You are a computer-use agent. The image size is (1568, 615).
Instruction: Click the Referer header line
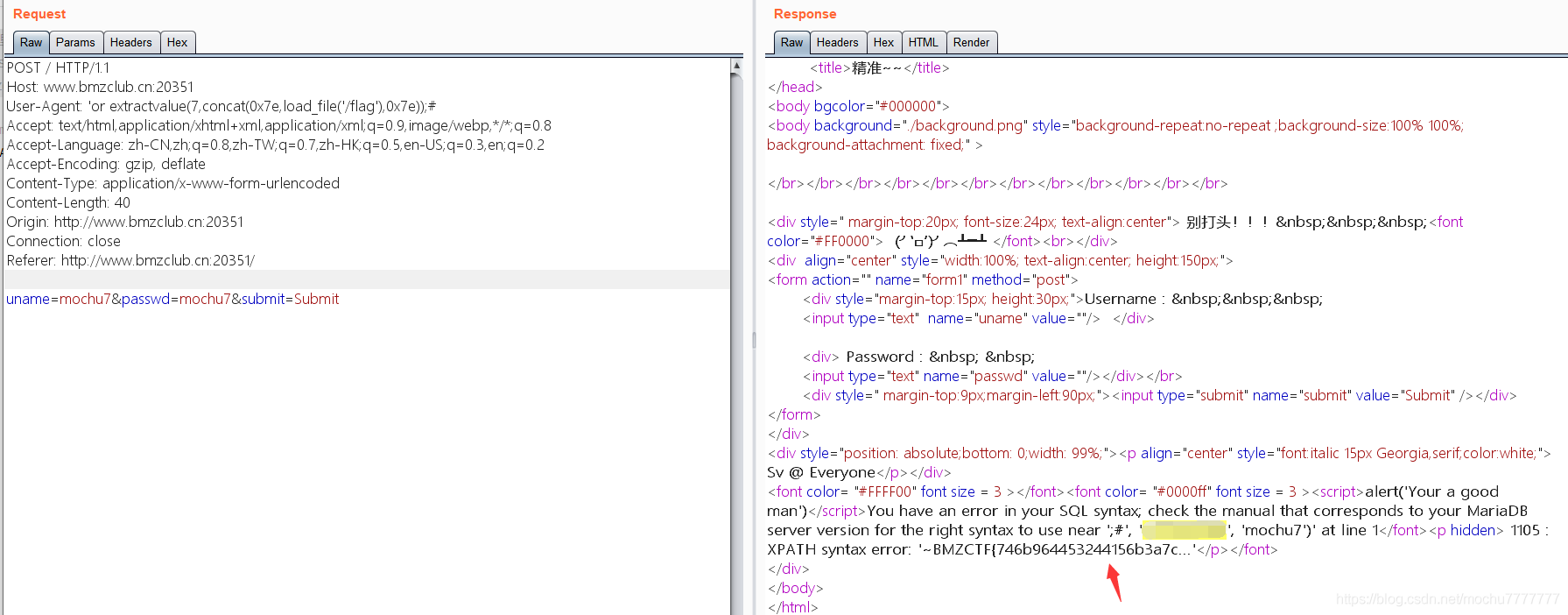[130, 260]
